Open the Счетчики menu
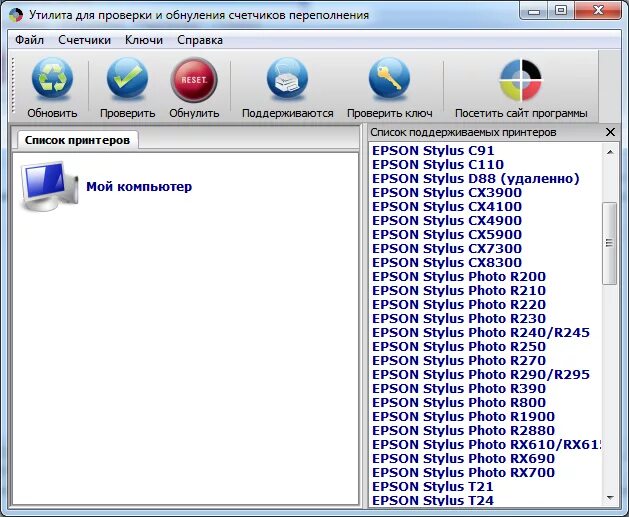This screenshot has height=517, width=629. (x=84, y=40)
